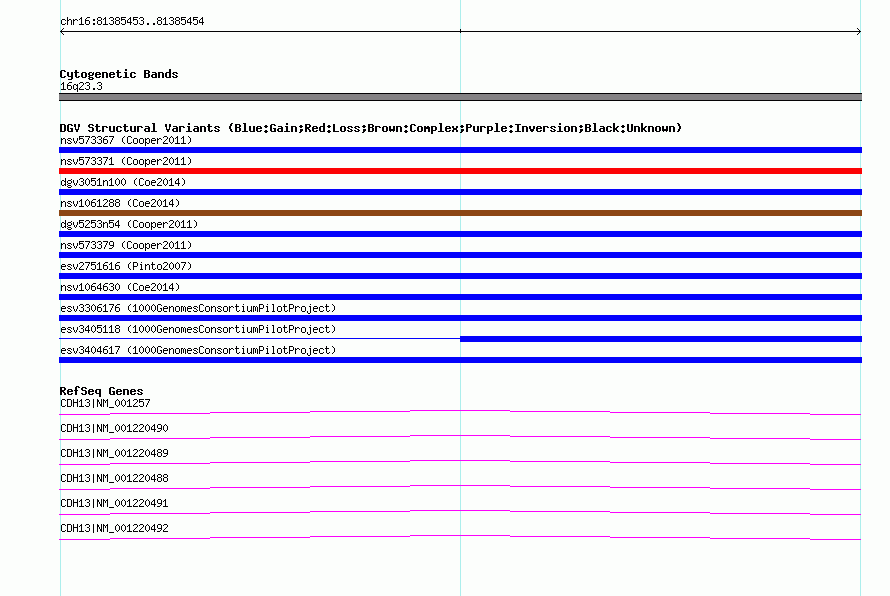890x596 pixels.
Task: Click the blue bar for nsv573367
Action: pyautogui.click(x=460, y=150)
